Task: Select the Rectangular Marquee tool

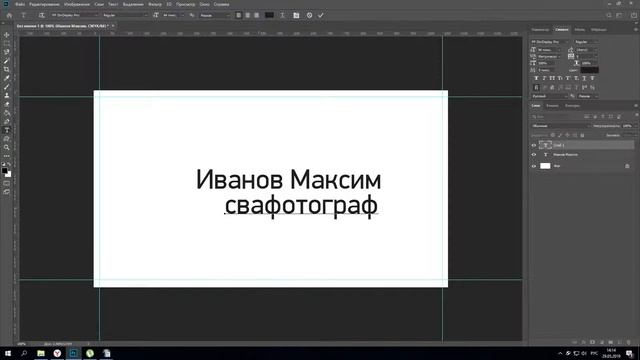Action: tap(7, 44)
